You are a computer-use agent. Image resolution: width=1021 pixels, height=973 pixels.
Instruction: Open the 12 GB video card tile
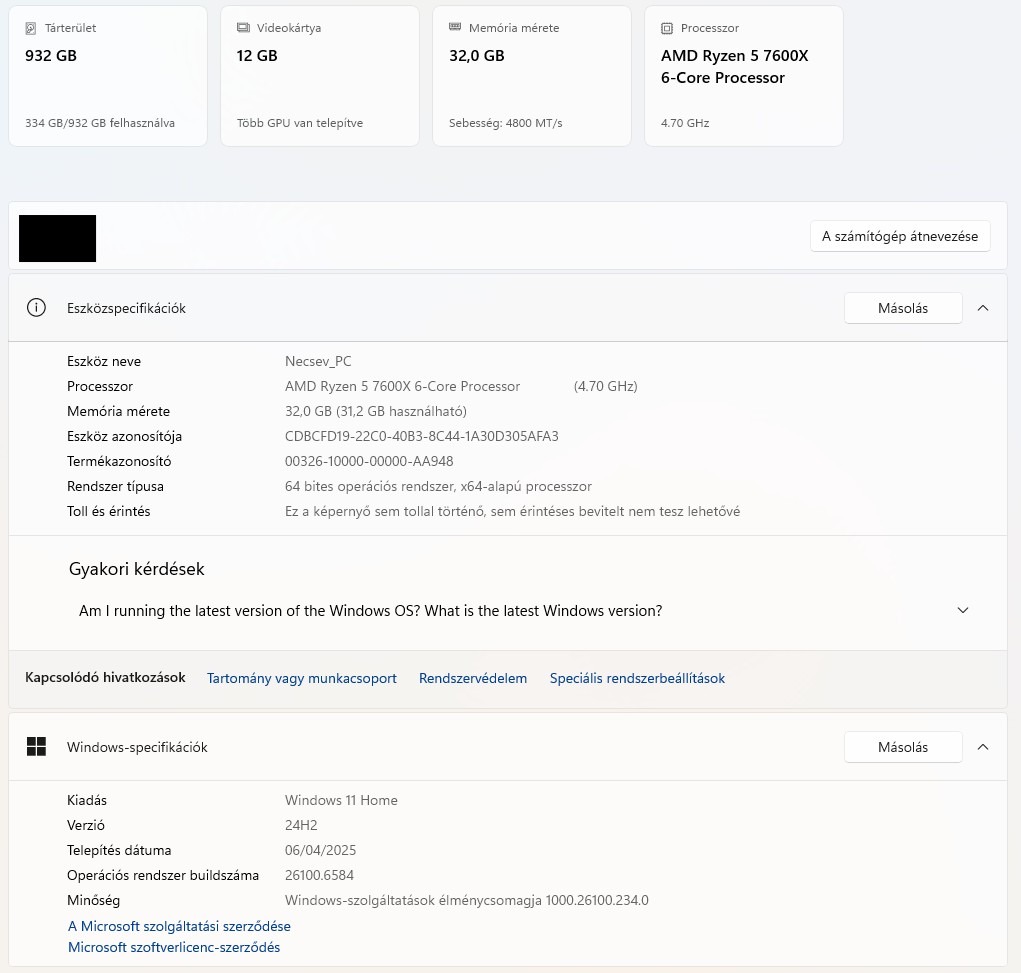tap(320, 76)
